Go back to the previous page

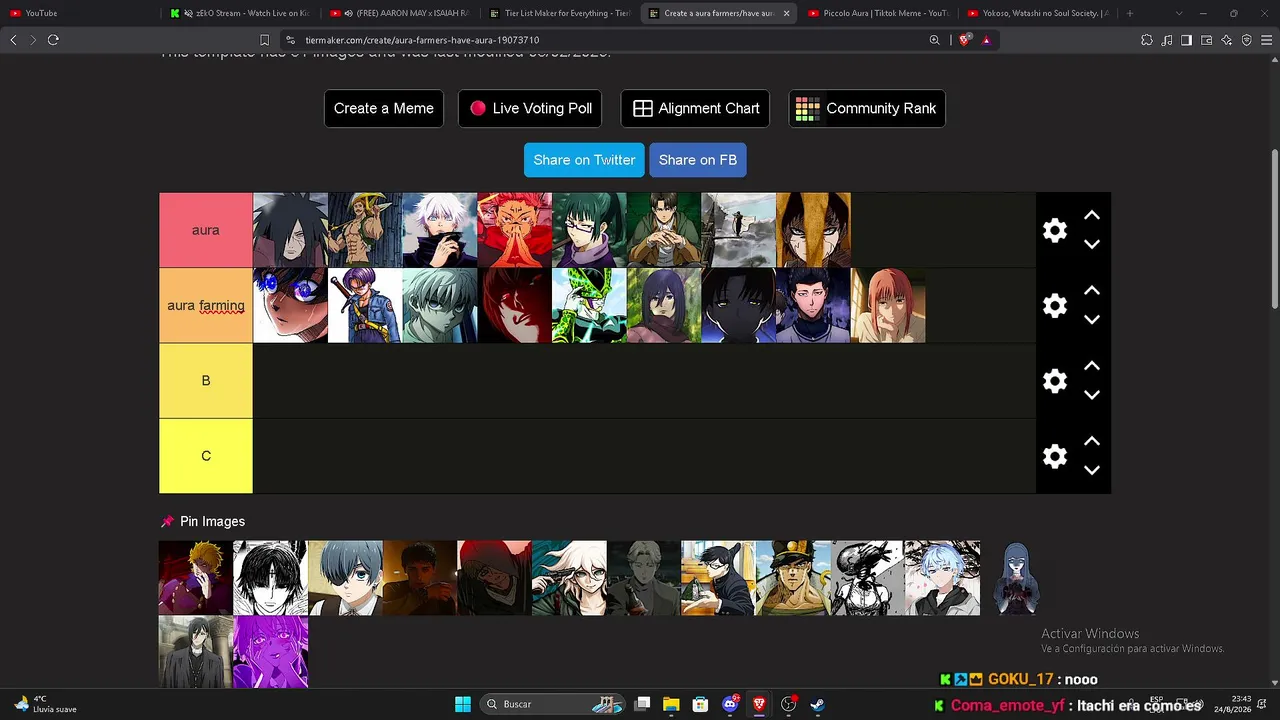tap(13, 40)
